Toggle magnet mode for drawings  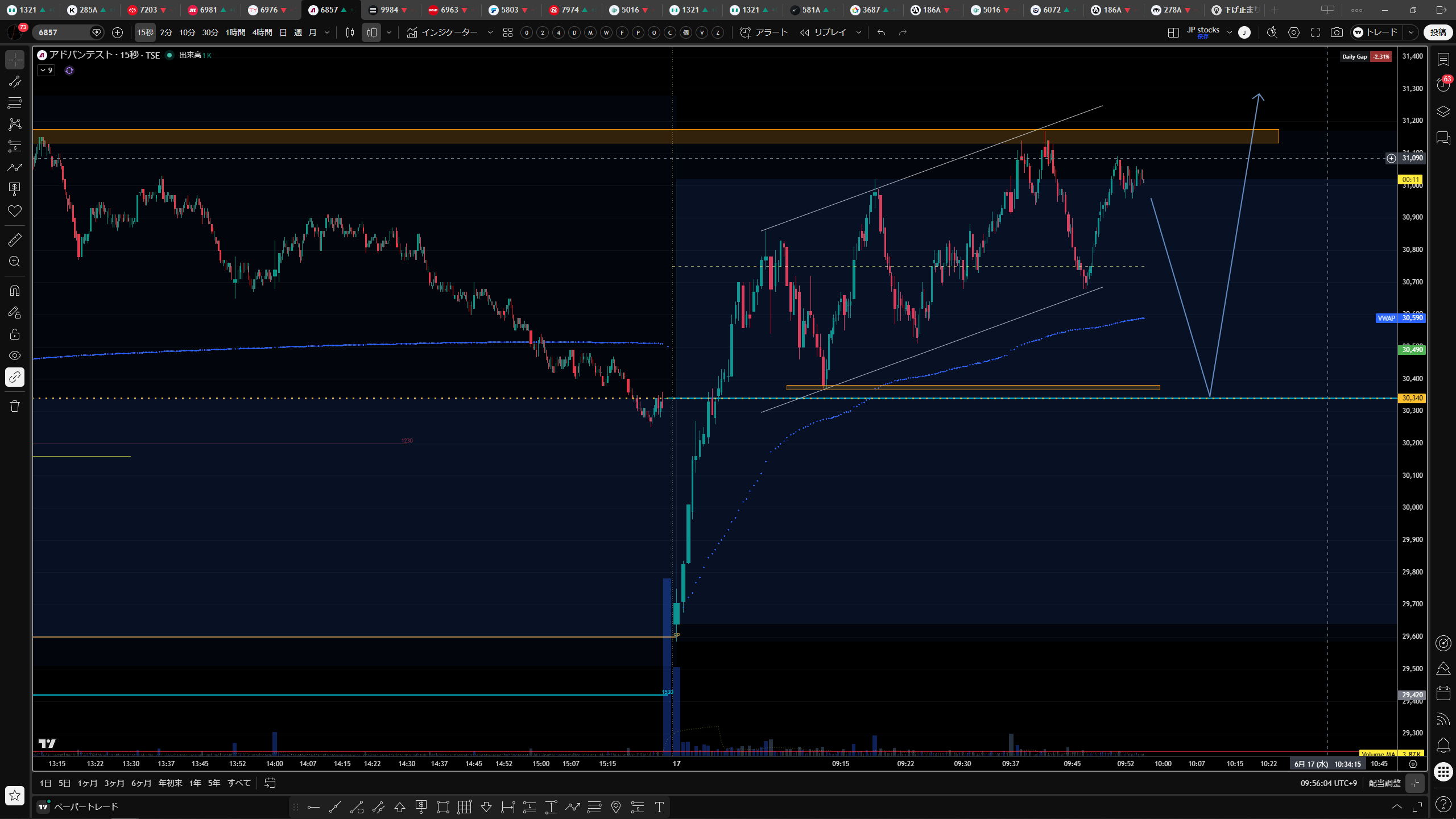(15, 291)
